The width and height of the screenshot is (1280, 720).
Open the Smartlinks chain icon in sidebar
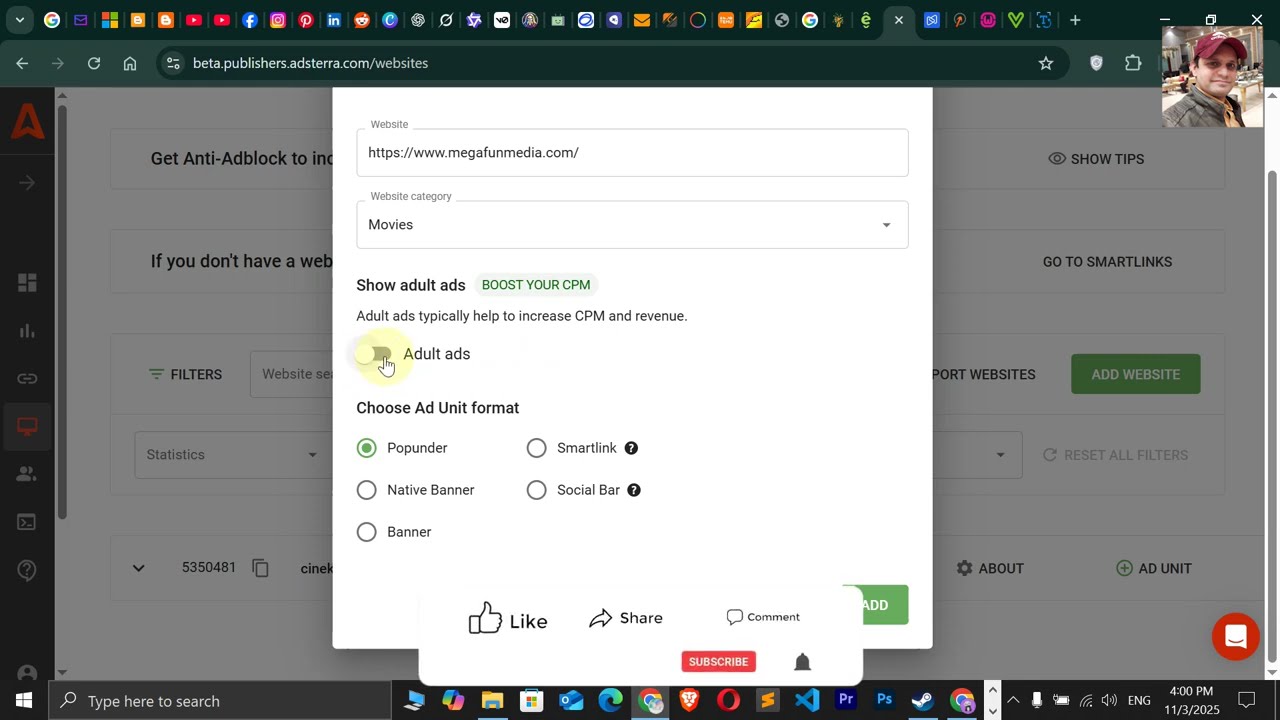pyautogui.click(x=27, y=379)
